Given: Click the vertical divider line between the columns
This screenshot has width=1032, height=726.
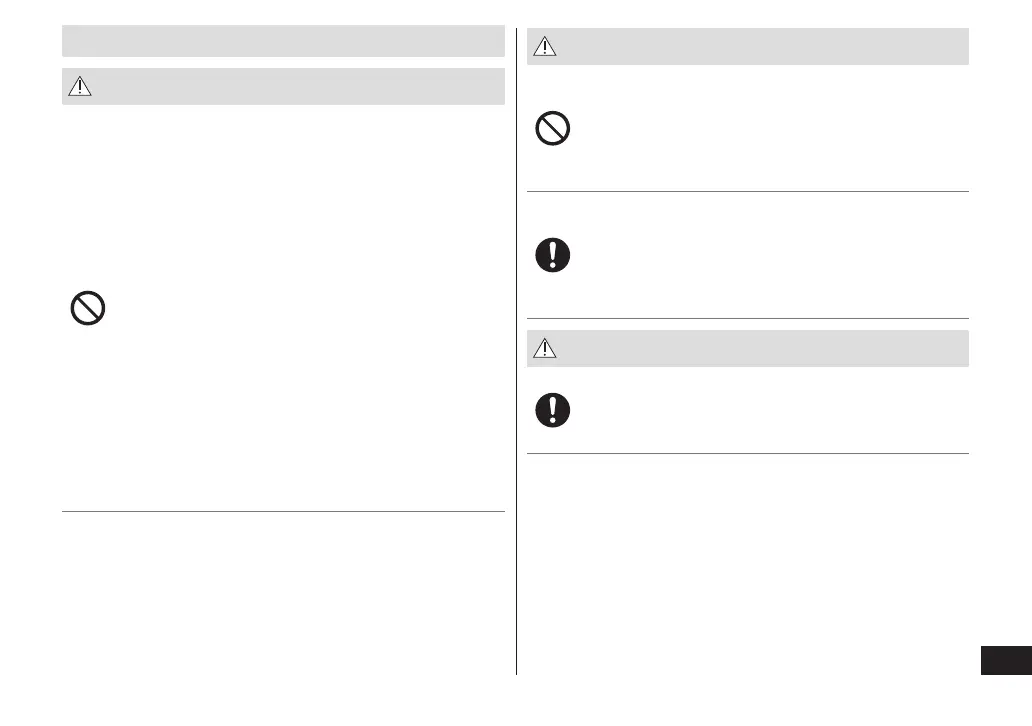Looking at the screenshot, I should pos(517,400).
